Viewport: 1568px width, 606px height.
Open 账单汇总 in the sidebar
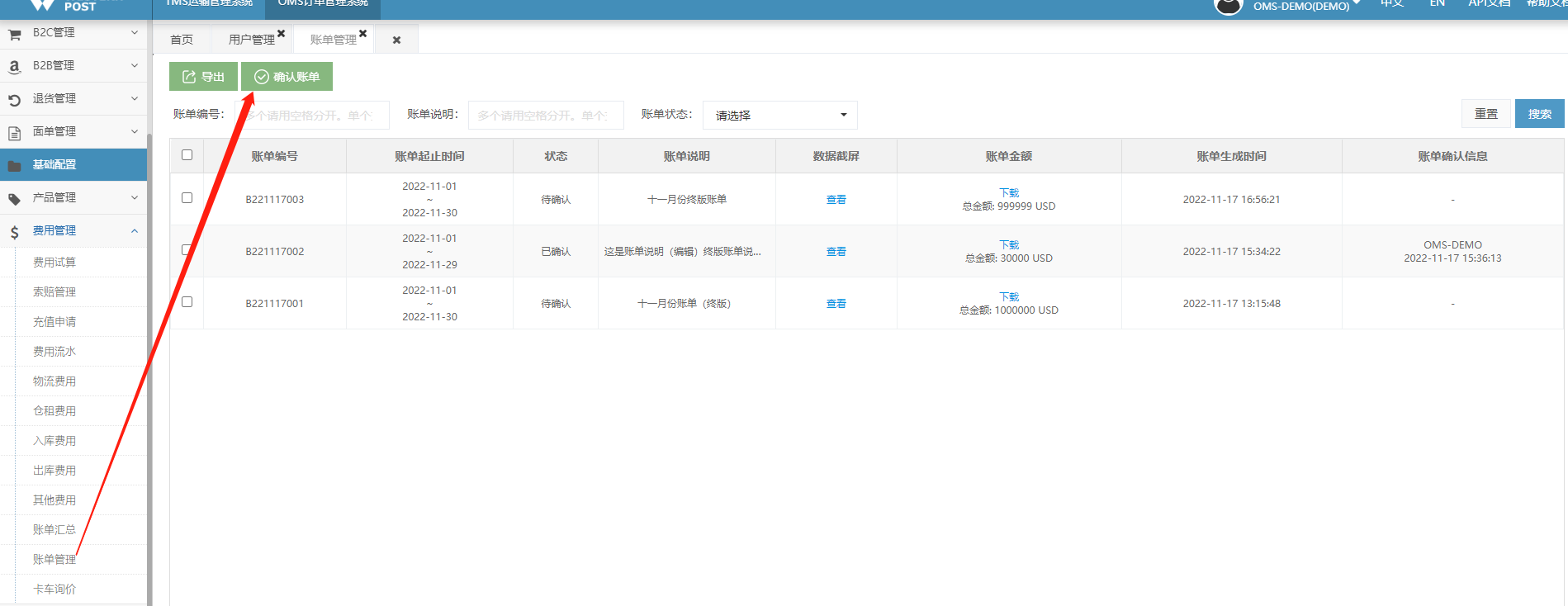tap(54, 530)
